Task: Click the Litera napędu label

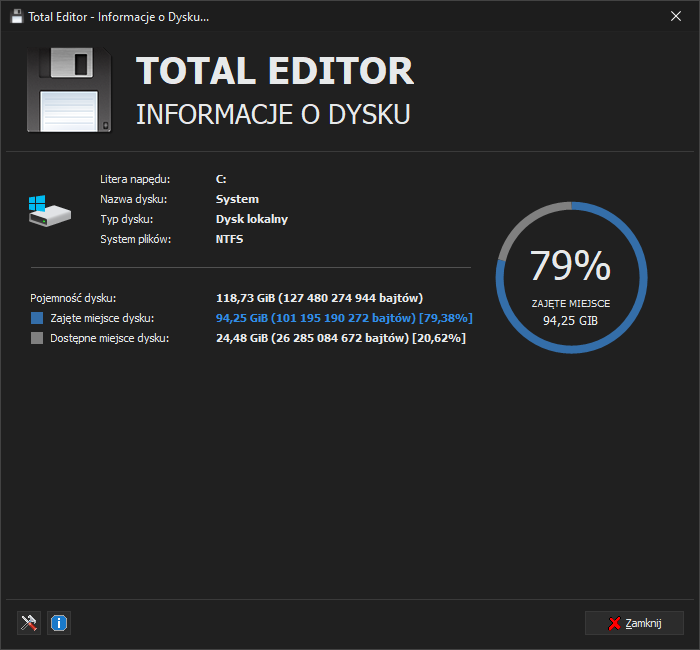Action: 135,179
